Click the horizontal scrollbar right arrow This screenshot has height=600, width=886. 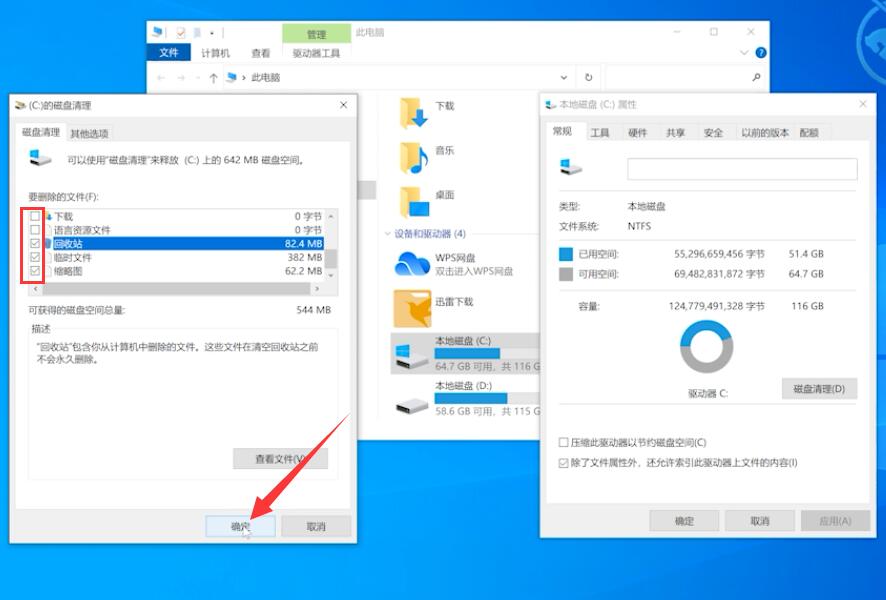[317, 289]
